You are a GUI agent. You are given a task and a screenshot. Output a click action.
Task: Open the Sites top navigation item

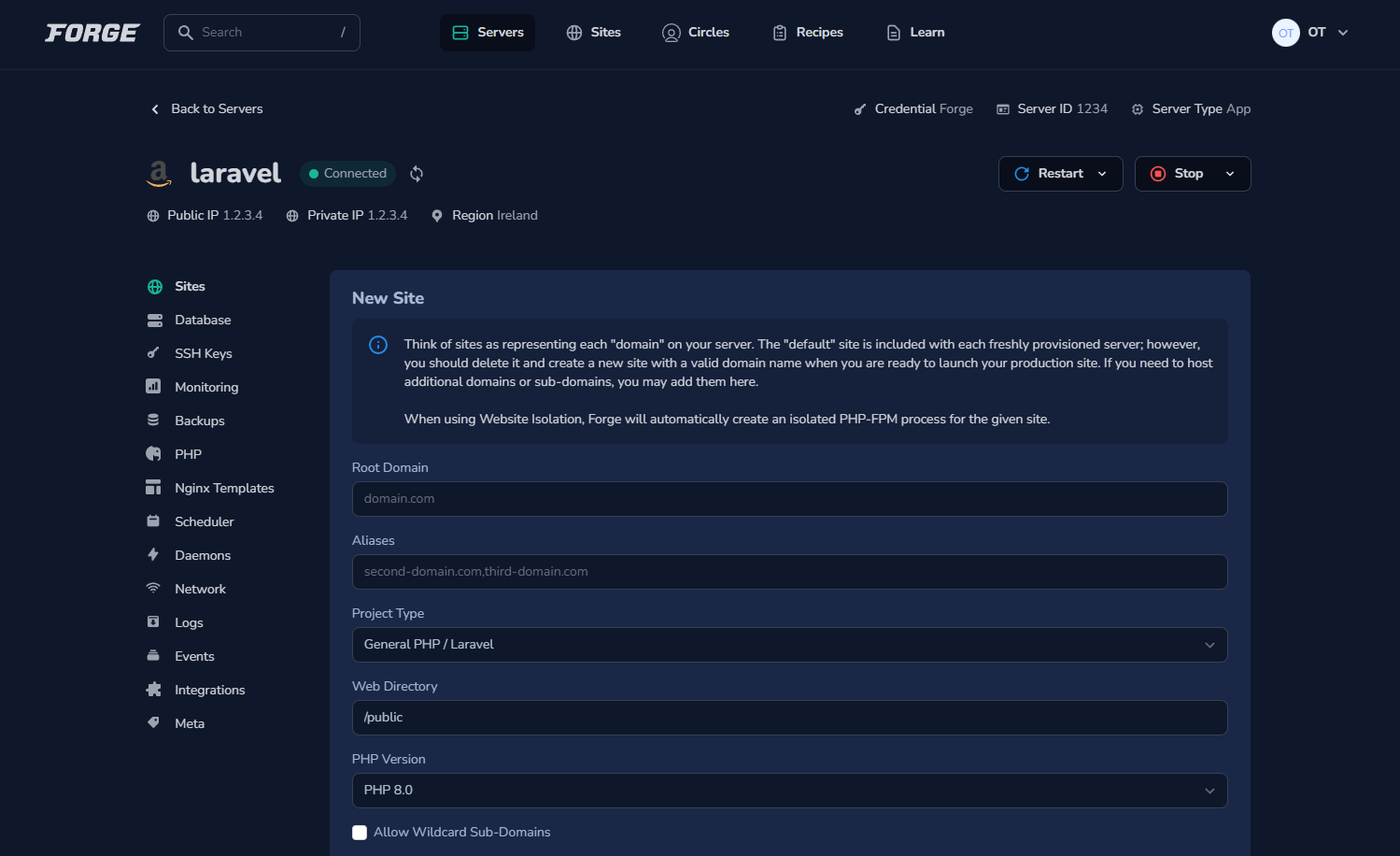click(x=593, y=33)
